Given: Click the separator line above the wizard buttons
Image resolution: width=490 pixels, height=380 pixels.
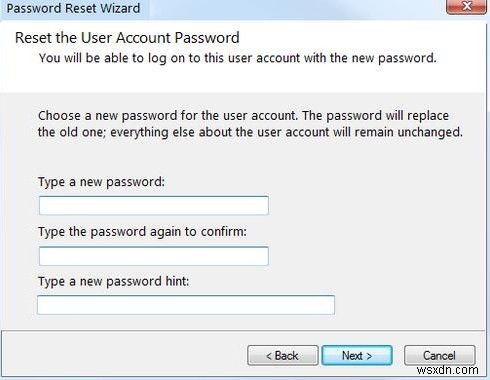Looking at the screenshot, I should (x=243, y=331).
